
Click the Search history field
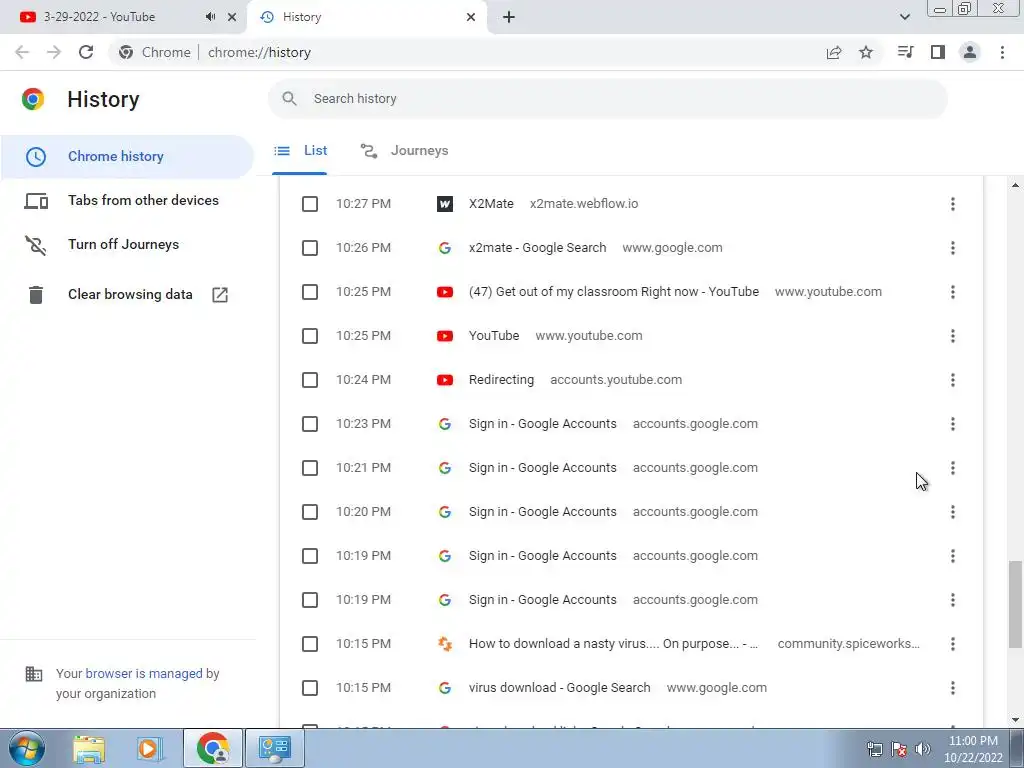click(607, 99)
